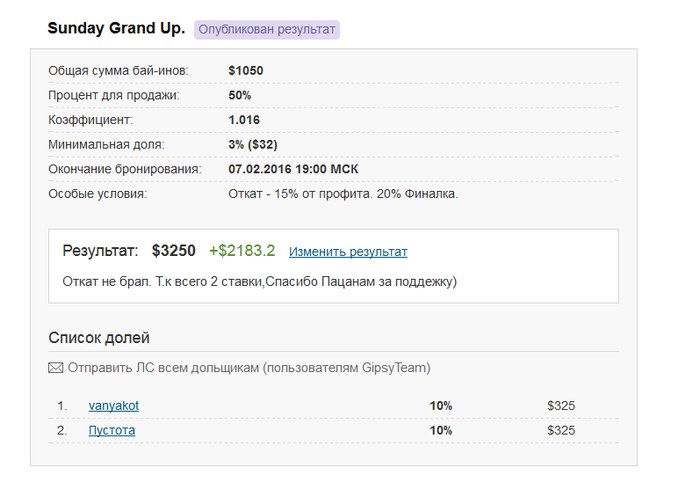
Task: Click the "Опубликован результат" status badge
Action: click(x=267, y=30)
